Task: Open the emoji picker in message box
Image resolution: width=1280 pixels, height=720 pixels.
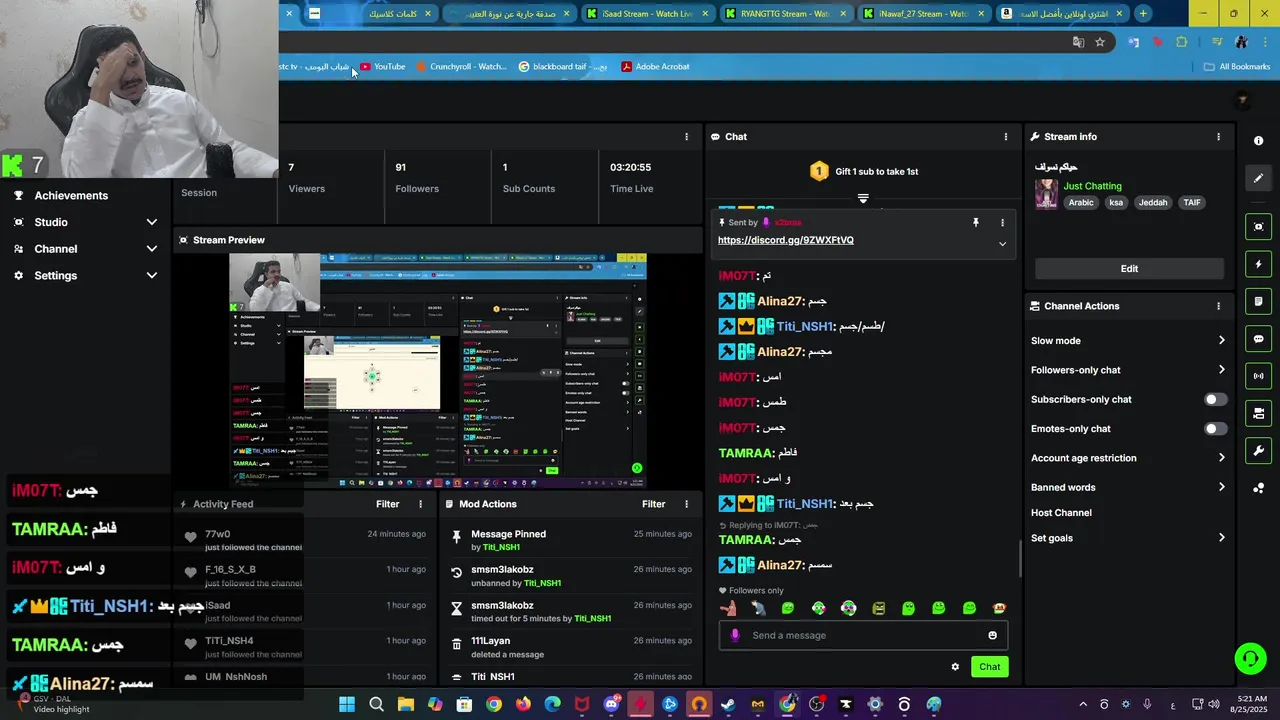Action: tap(992, 635)
